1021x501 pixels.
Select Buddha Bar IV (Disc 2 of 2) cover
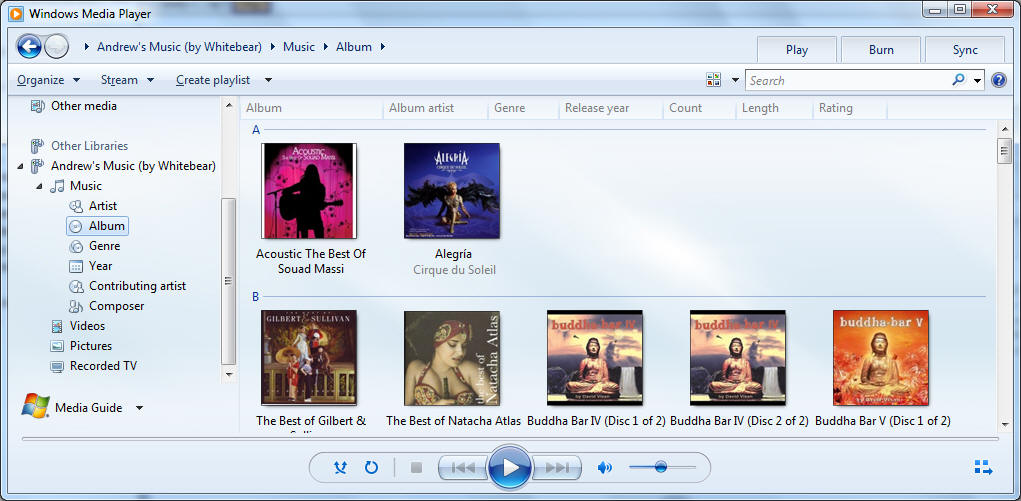pos(738,358)
